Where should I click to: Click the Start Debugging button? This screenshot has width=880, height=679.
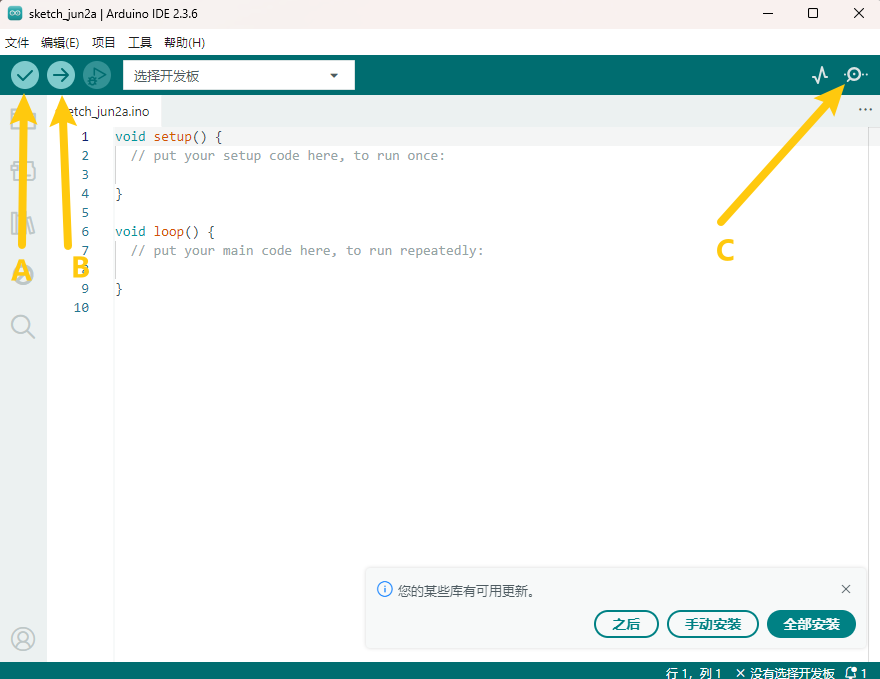point(97,75)
